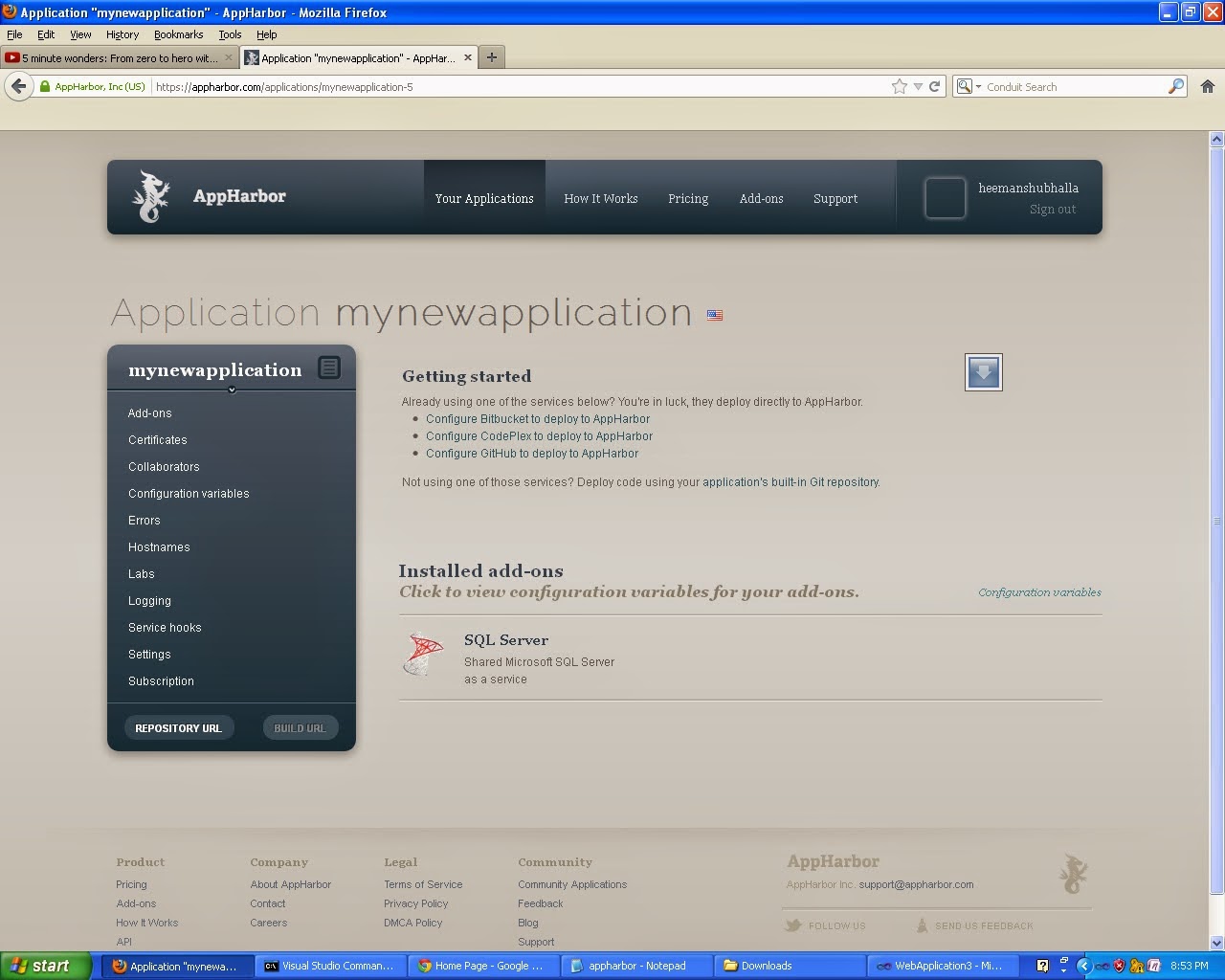
Task: Switch to appharbor Notepad taskbar item
Action: click(x=636, y=966)
